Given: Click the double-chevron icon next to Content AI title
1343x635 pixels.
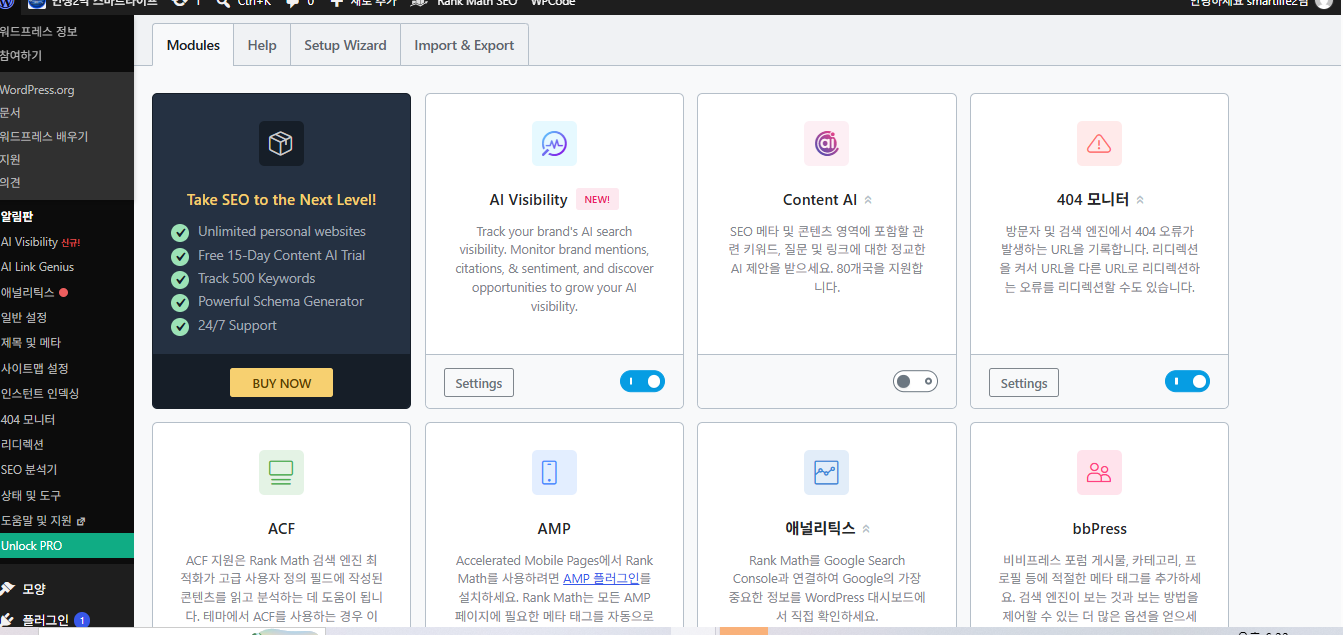Looking at the screenshot, I should click(x=868, y=200).
